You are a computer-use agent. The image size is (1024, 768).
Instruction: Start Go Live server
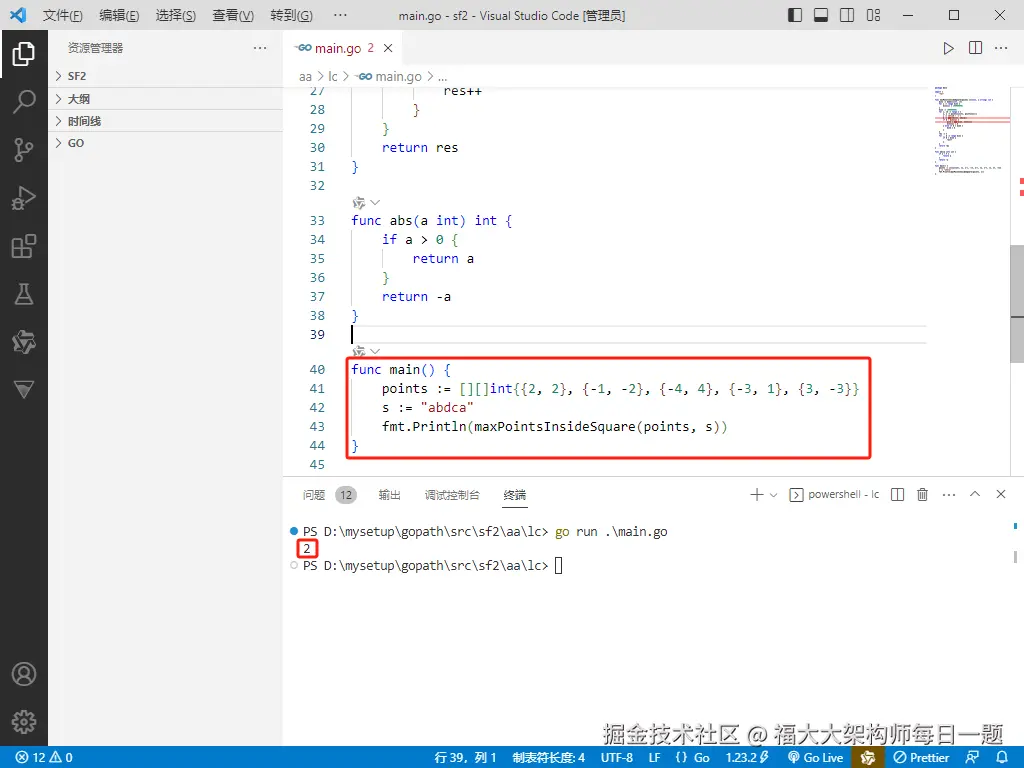click(816, 758)
